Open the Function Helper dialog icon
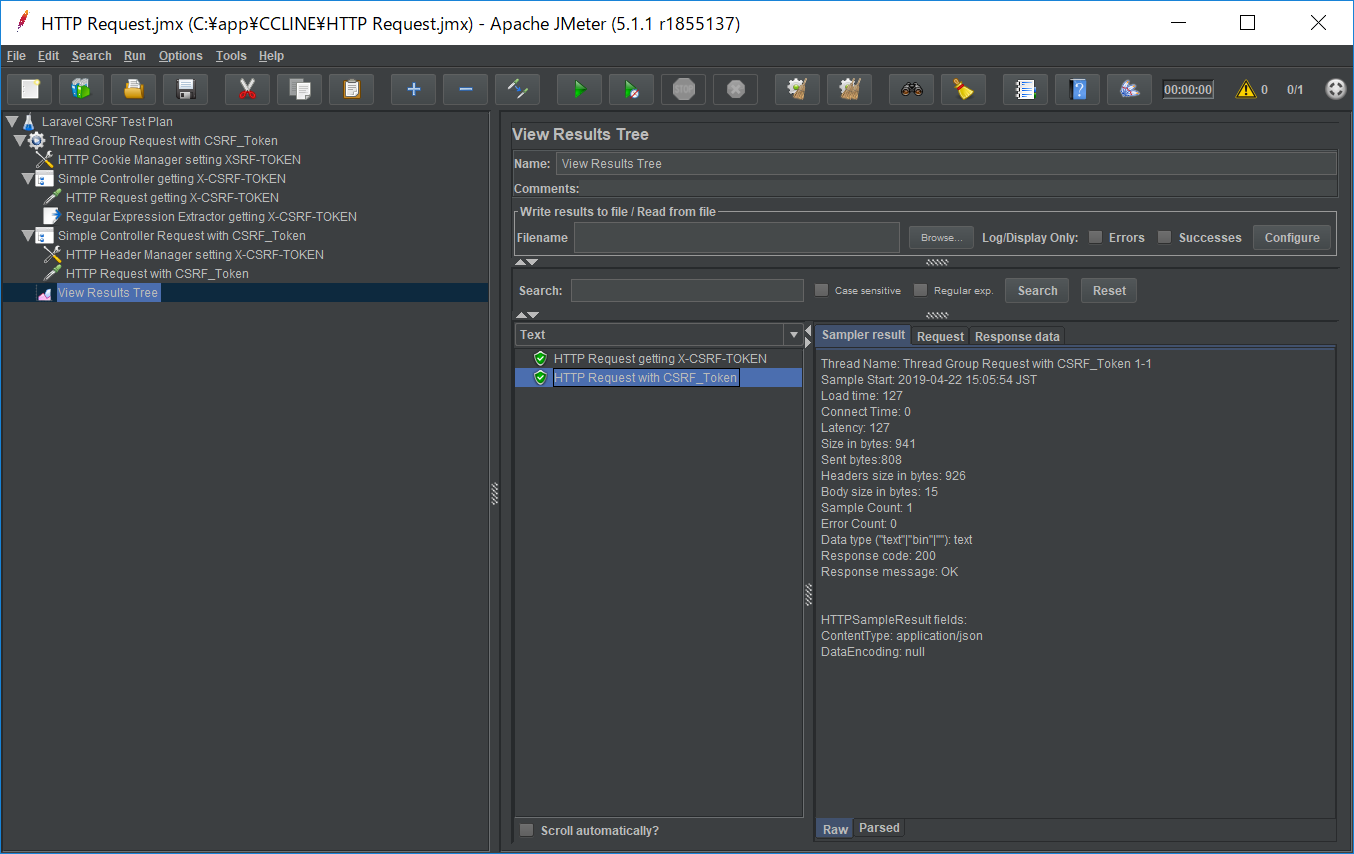Viewport: 1354px width, 854px height. [1025, 89]
